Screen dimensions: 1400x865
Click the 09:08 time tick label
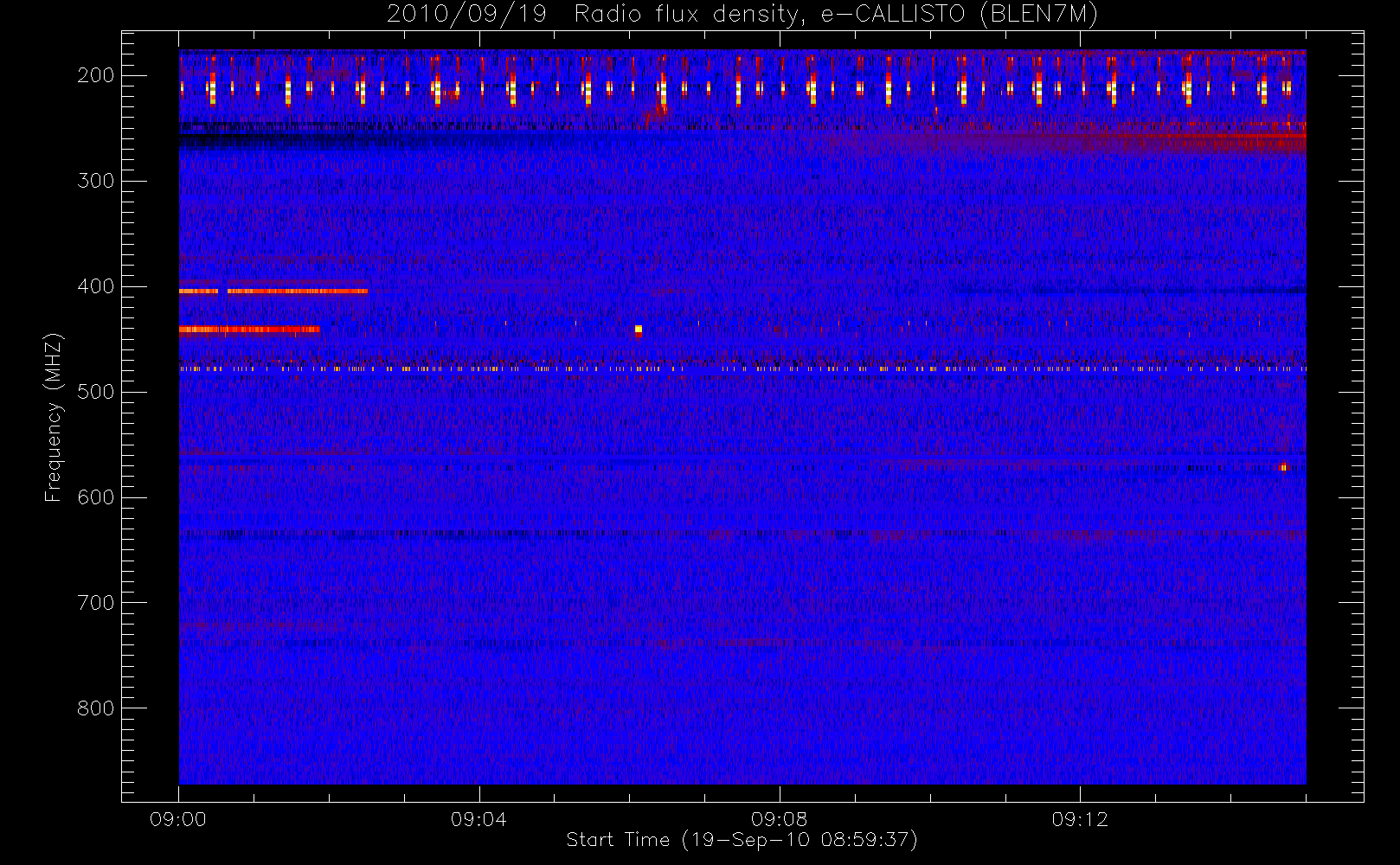[x=779, y=819]
